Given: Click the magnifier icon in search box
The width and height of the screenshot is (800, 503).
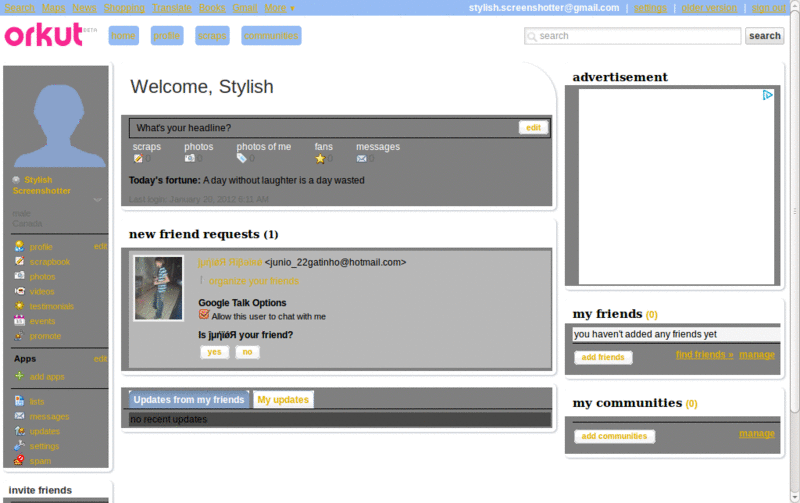Looking at the screenshot, I should (x=532, y=36).
